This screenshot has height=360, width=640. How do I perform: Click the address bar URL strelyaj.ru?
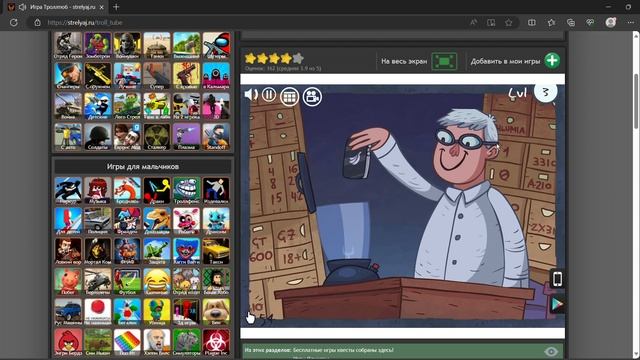coord(85,22)
